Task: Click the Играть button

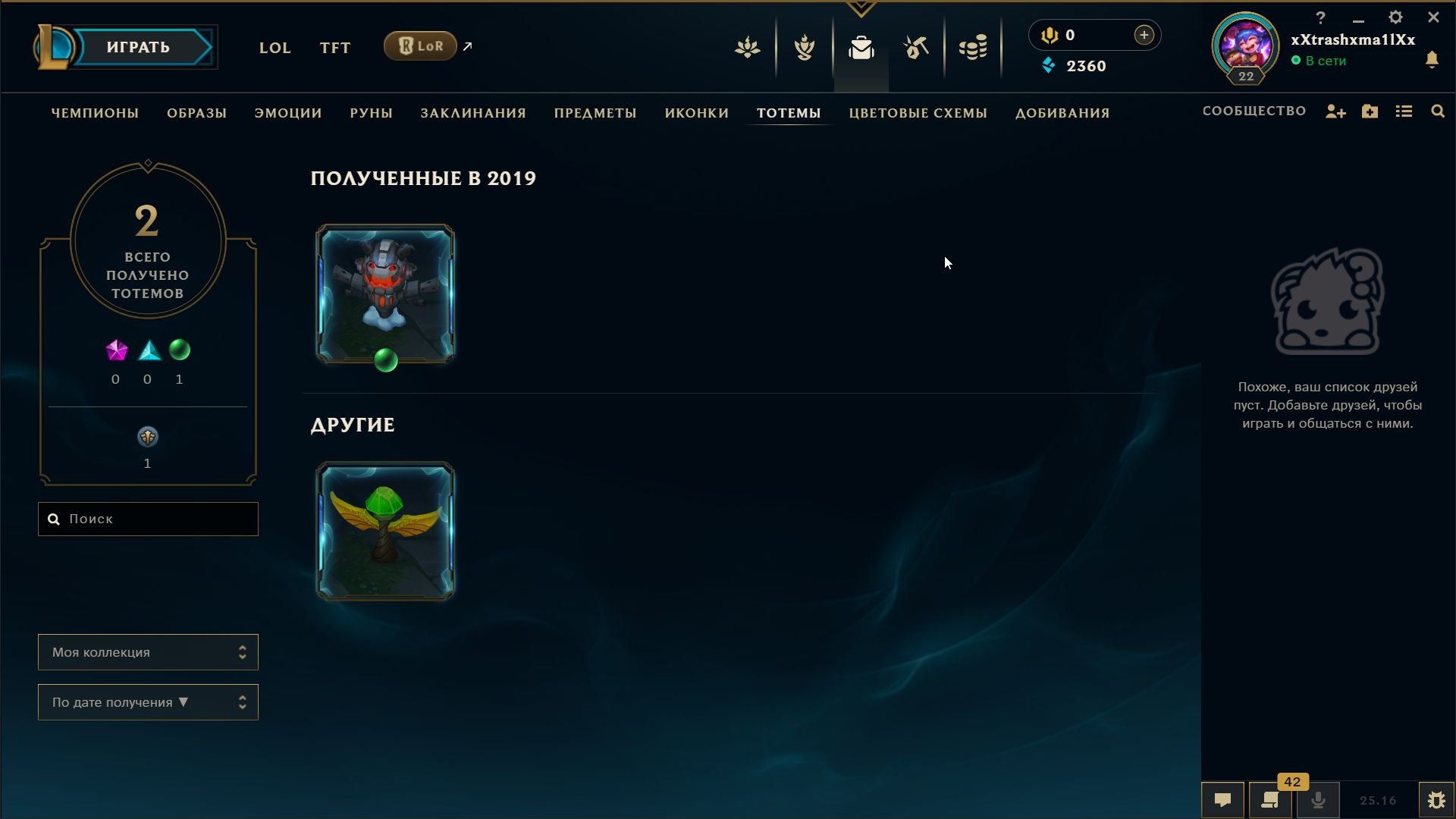Action: 138,47
